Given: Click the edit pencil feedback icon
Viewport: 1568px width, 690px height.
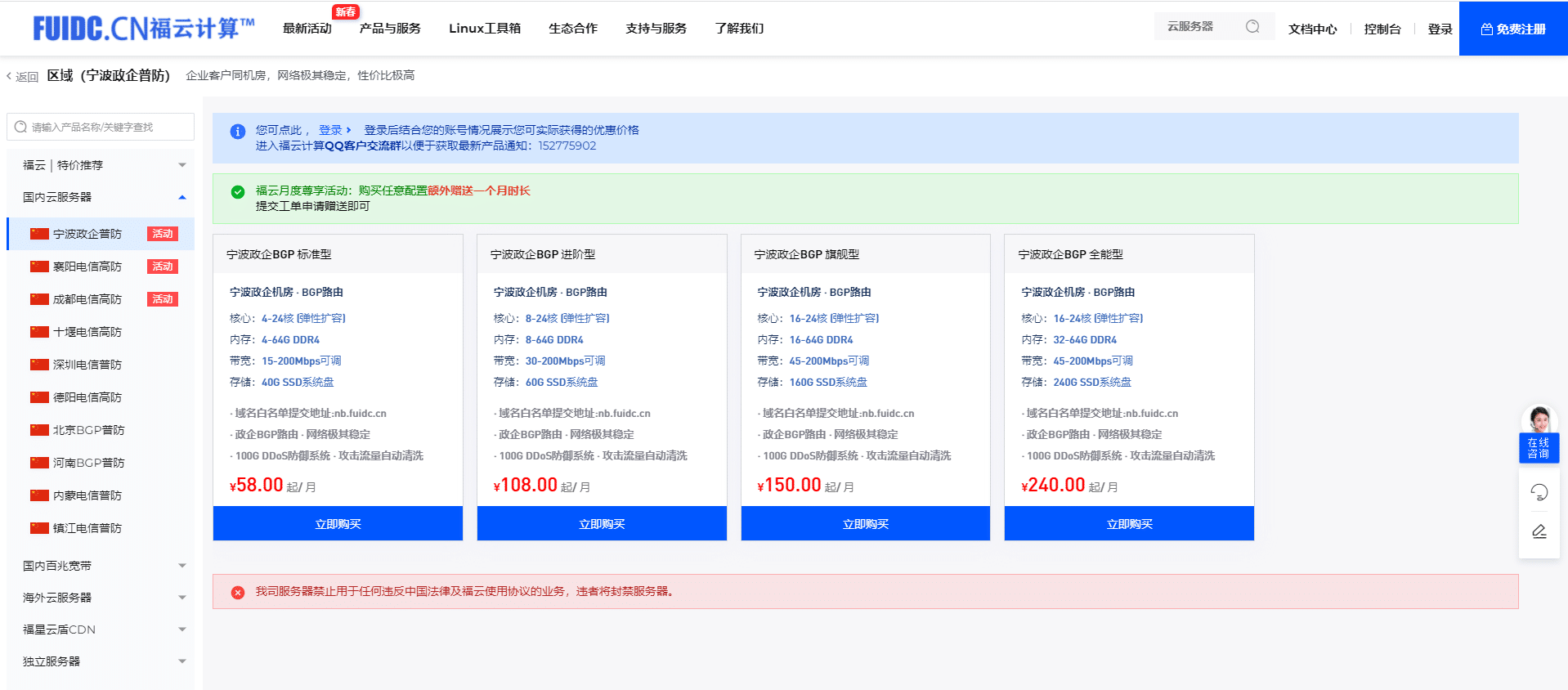Looking at the screenshot, I should coord(1539,531).
